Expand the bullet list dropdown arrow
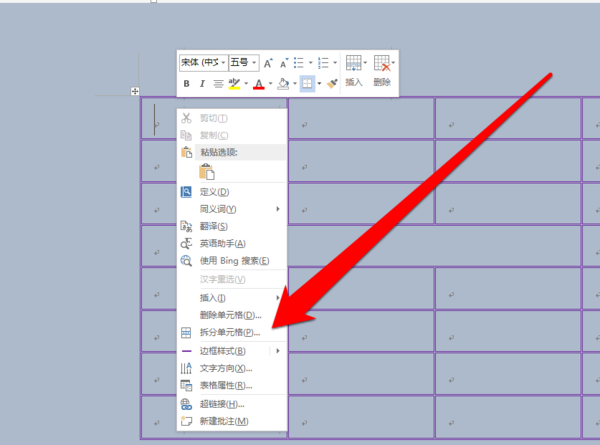This screenshot has width=600, height=445. pos(311,63)
